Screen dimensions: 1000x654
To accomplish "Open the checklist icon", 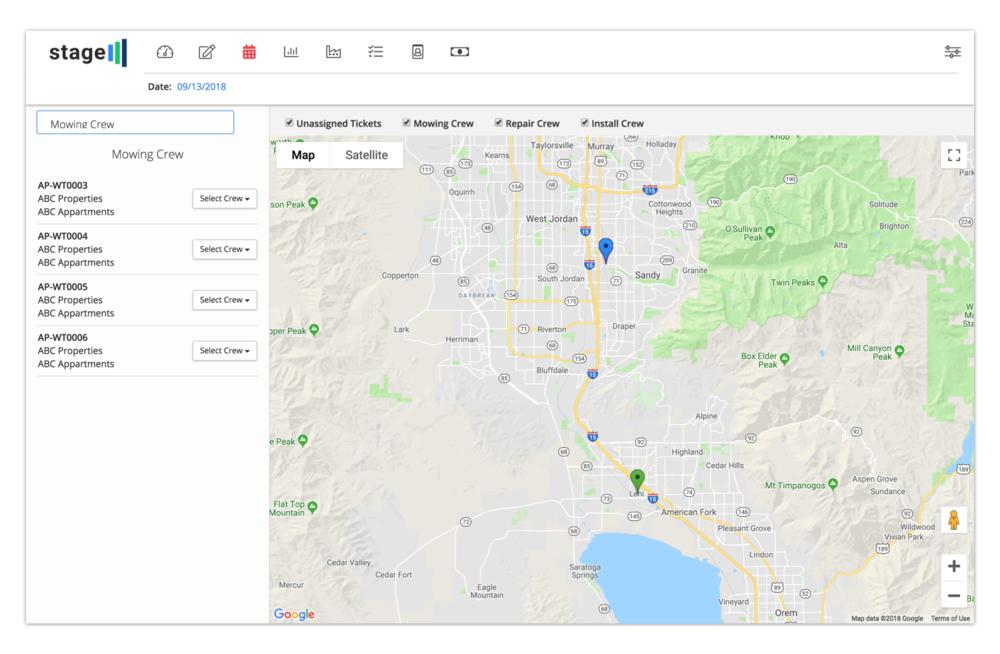I will (x=376, y=52).
